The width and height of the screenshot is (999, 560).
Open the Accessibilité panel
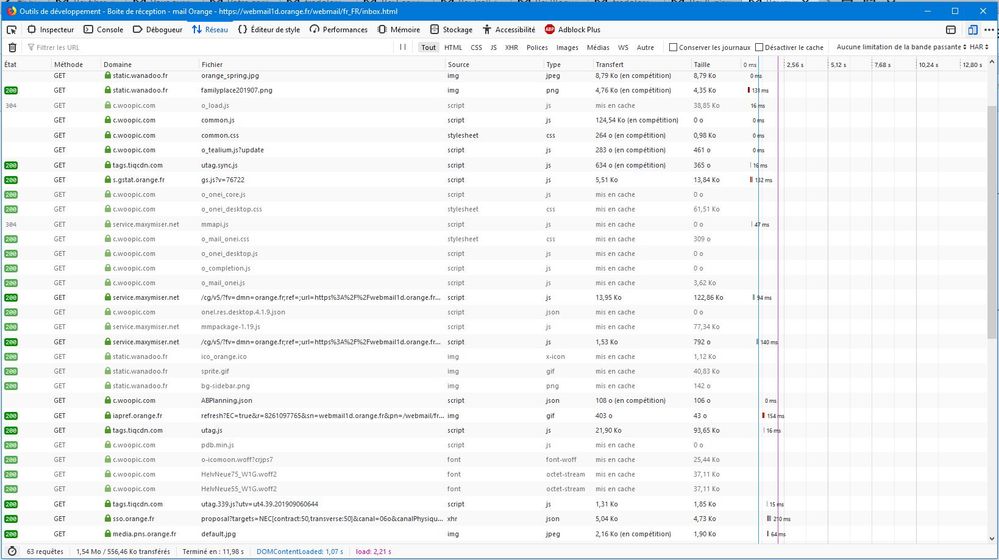tap(508, 30)
